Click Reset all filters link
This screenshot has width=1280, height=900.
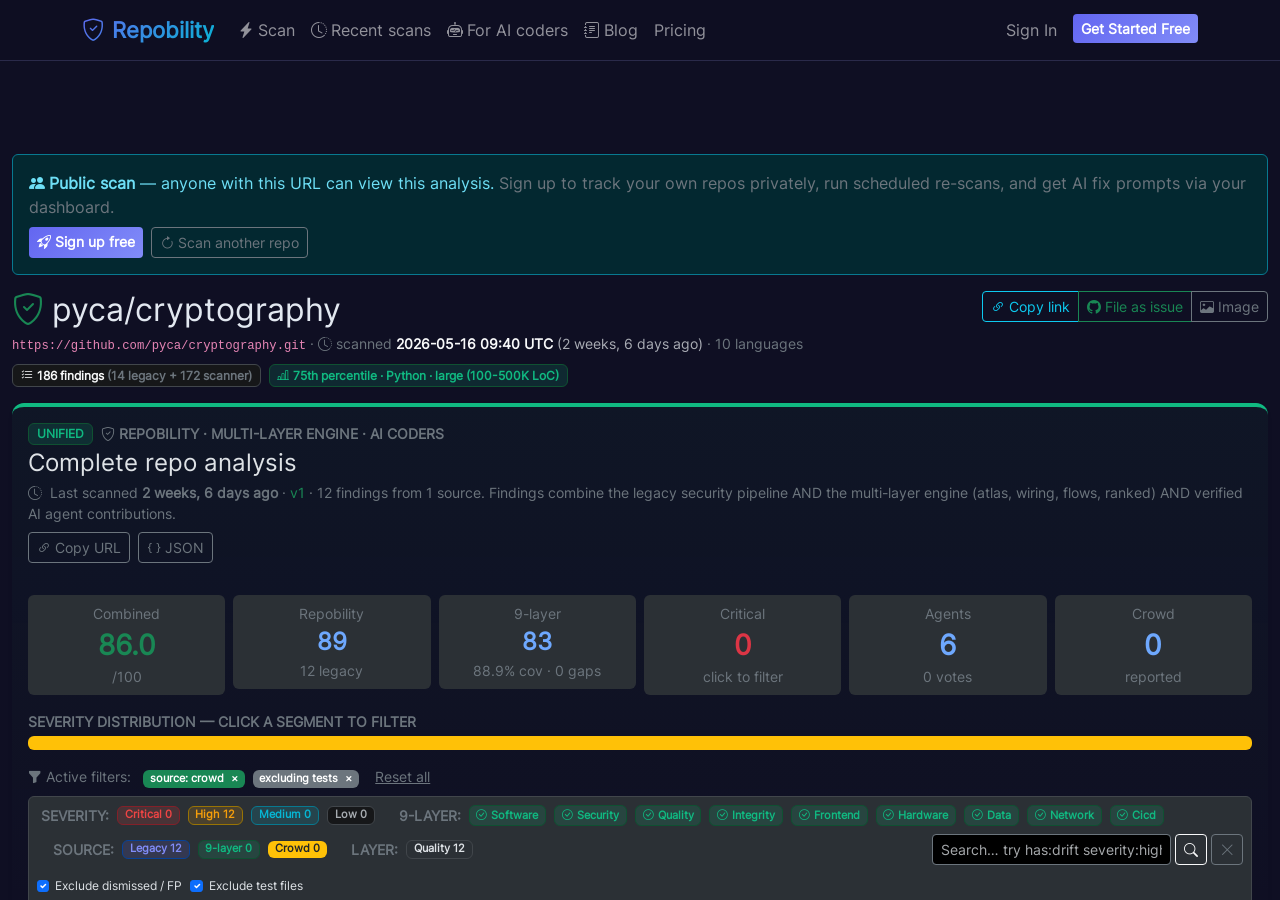click(x=402, y=777)
